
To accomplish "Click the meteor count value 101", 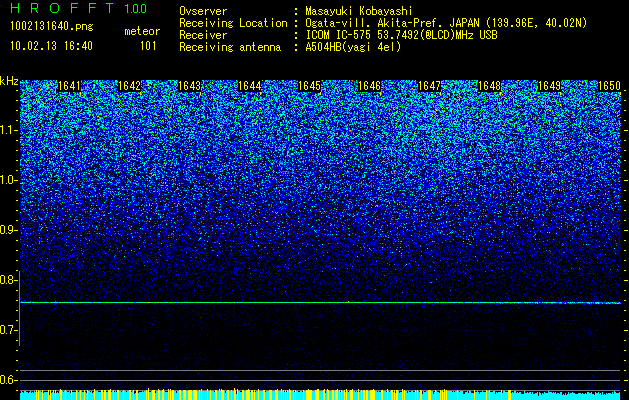I will [x=148, y=46].
